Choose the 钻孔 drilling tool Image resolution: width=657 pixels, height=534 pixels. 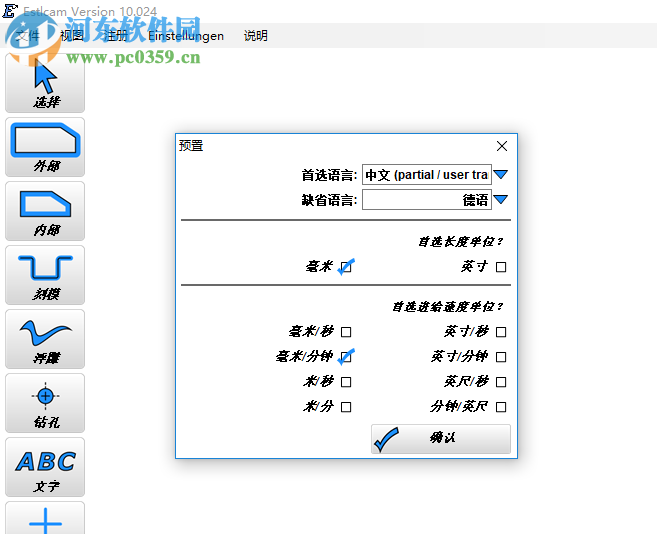click(x=45, y=403)
